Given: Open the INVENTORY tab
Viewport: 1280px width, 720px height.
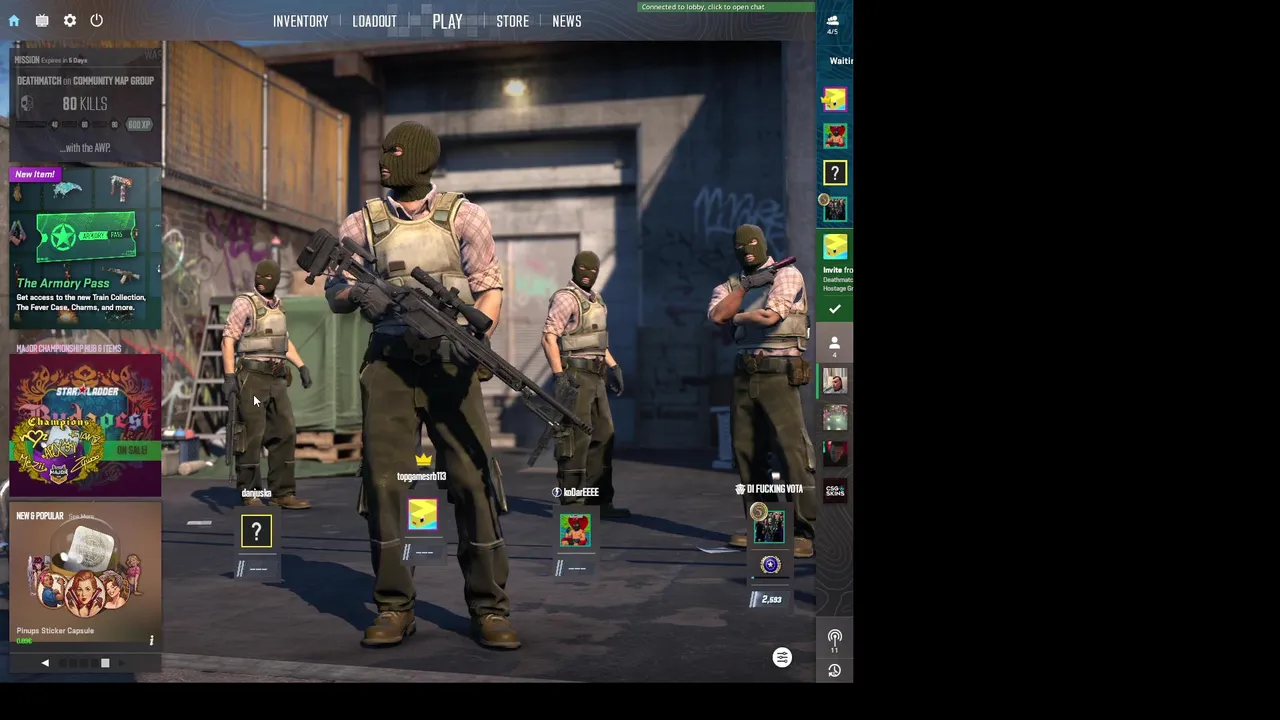Looking at the screenshot, I should click(x=300, y=21).
